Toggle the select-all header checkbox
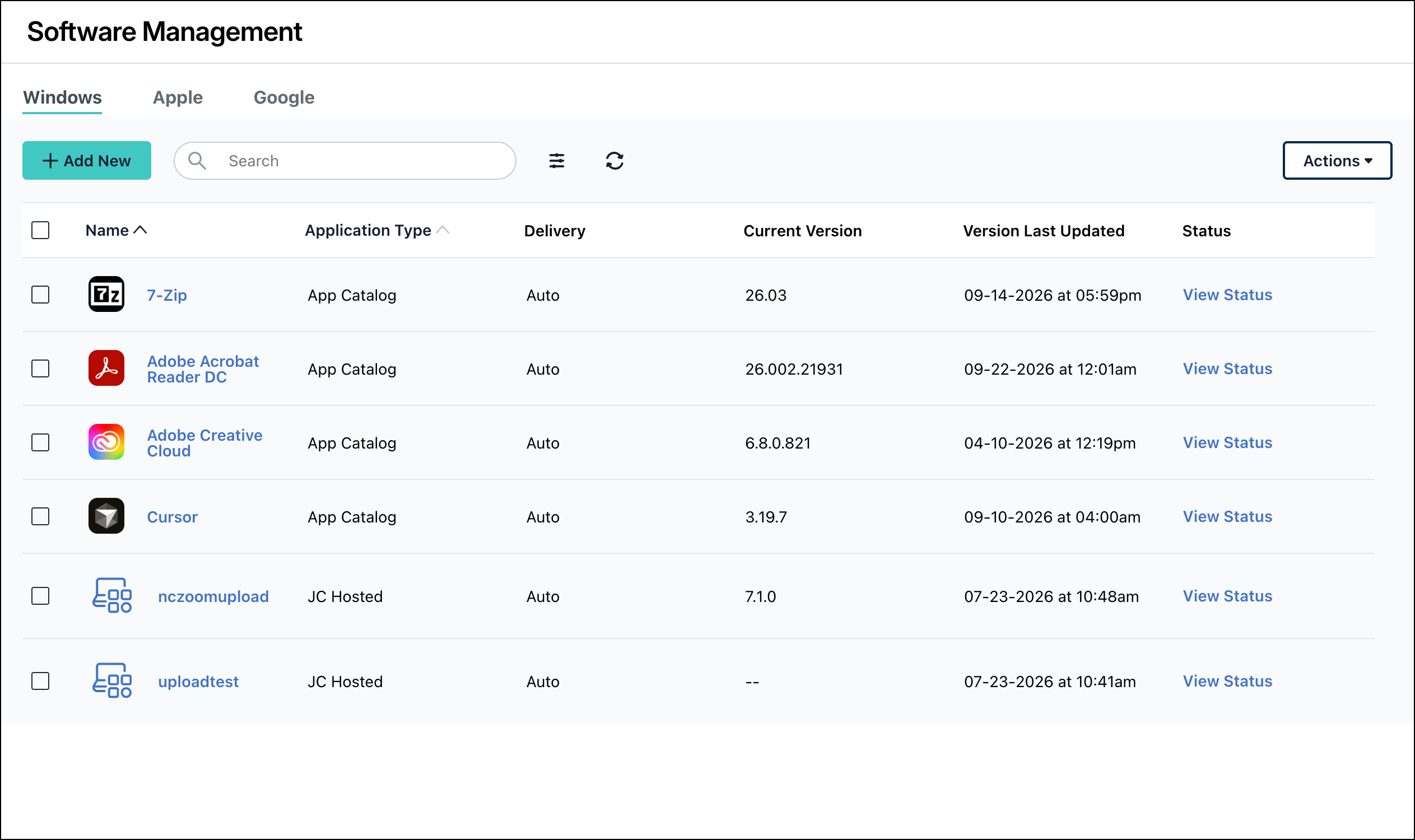The height and width of the screenshot is (840, 1415). click(40, 230)
